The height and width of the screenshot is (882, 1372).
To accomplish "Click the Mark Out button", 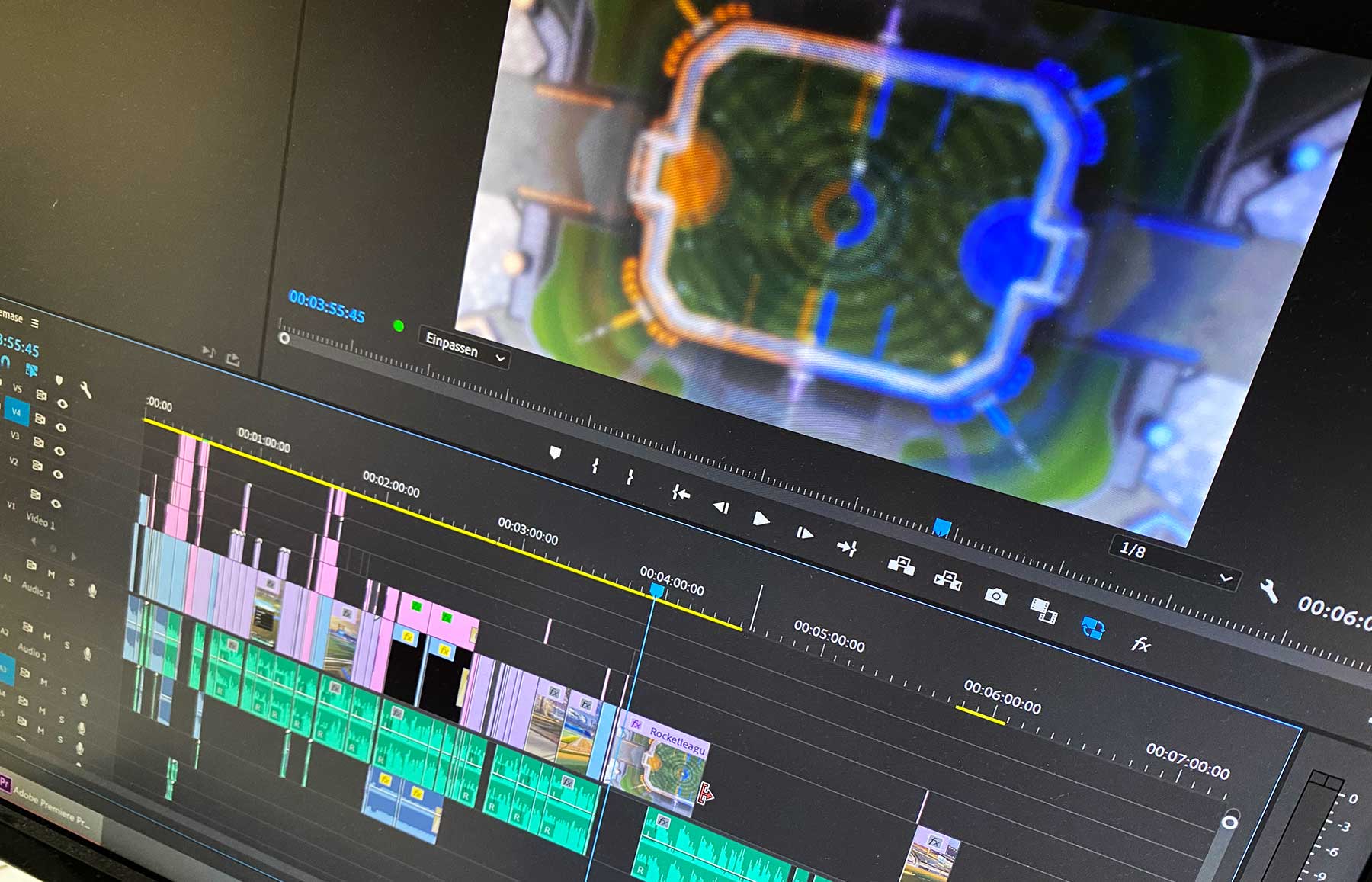I will [630, 478].
